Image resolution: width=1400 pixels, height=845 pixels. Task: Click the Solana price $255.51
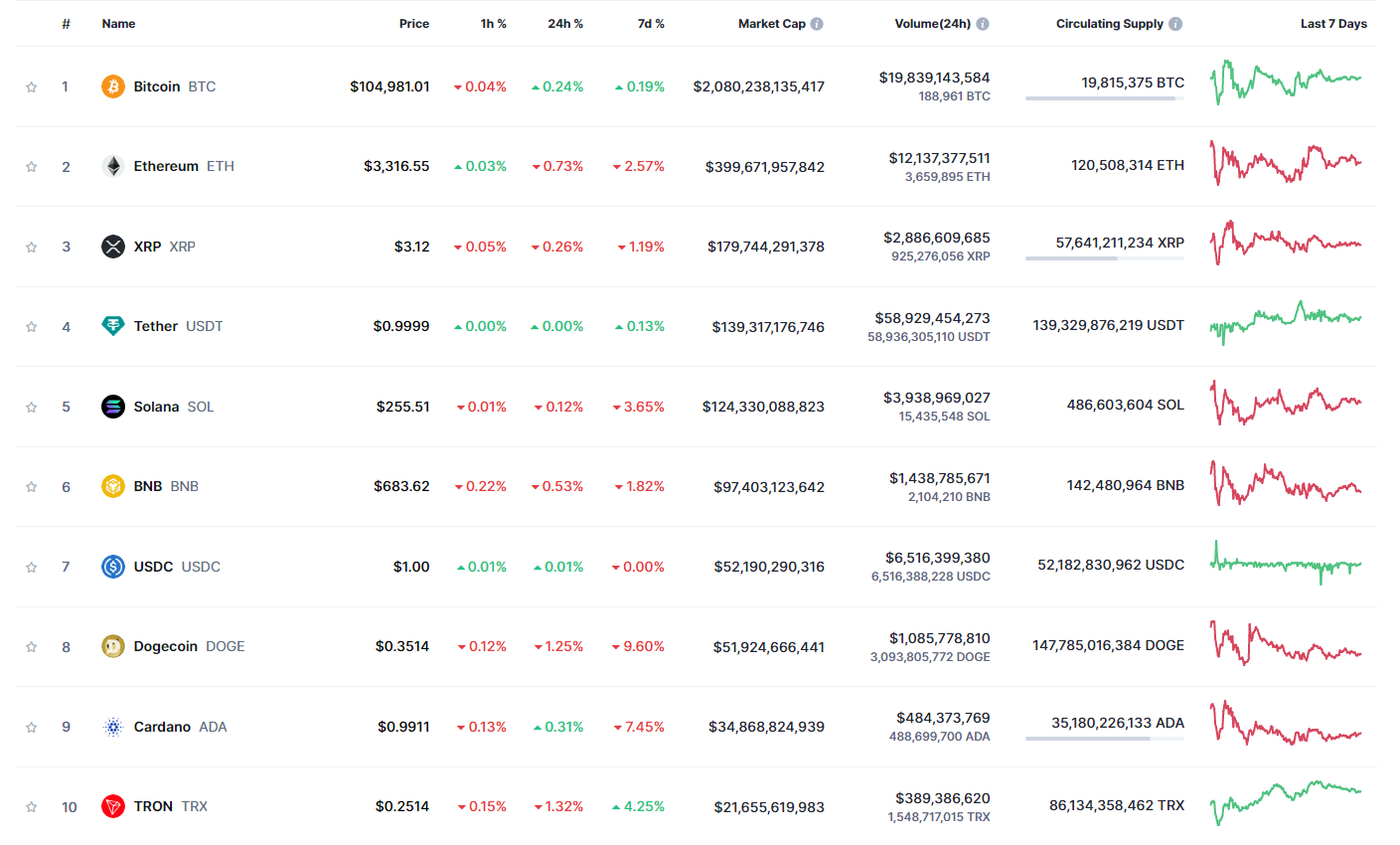coord(403,407)
